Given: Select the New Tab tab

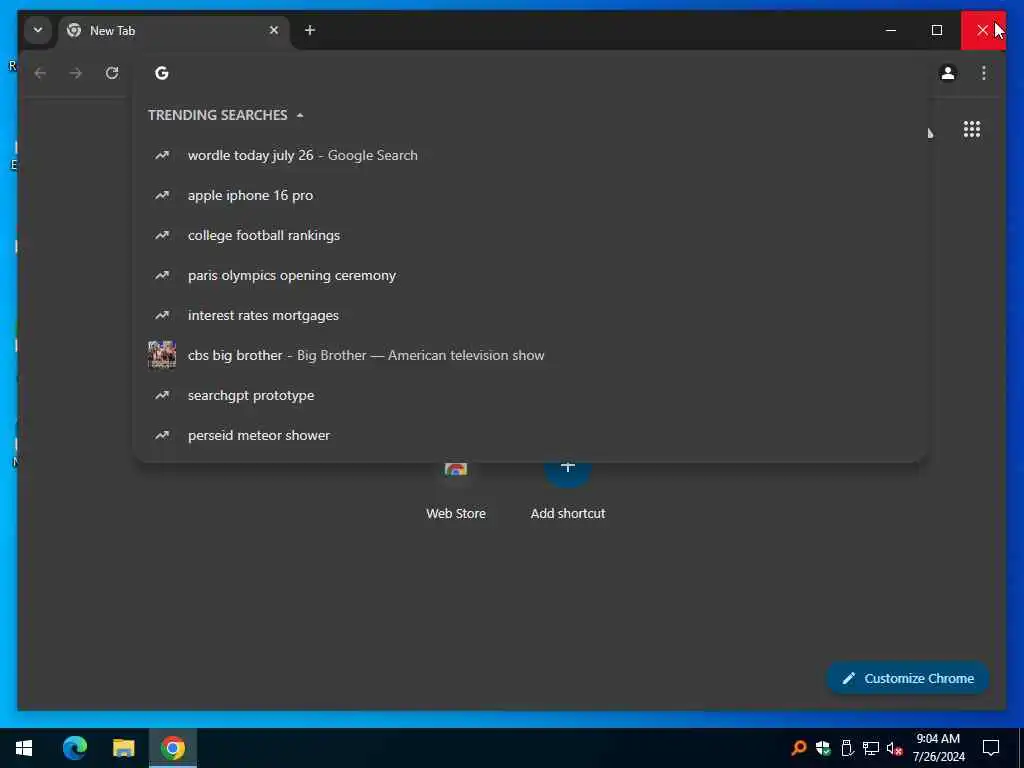Looking at the screenshot, I should tap(174, 31).
